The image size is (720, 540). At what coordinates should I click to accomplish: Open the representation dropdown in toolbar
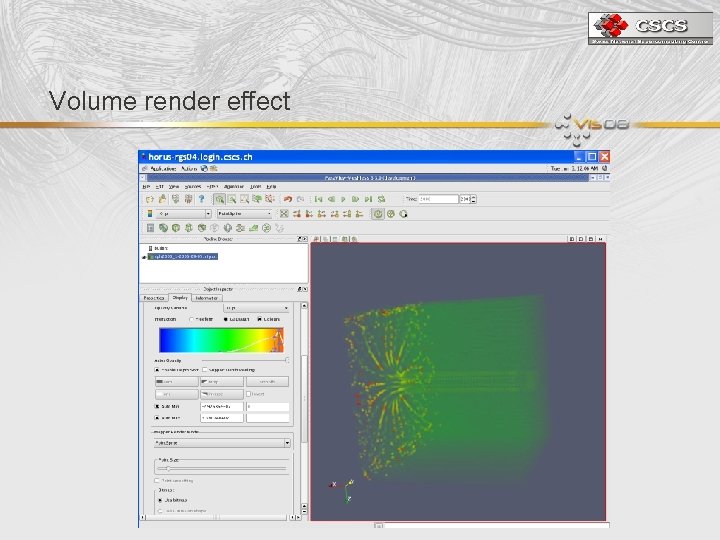coord(245,214)
